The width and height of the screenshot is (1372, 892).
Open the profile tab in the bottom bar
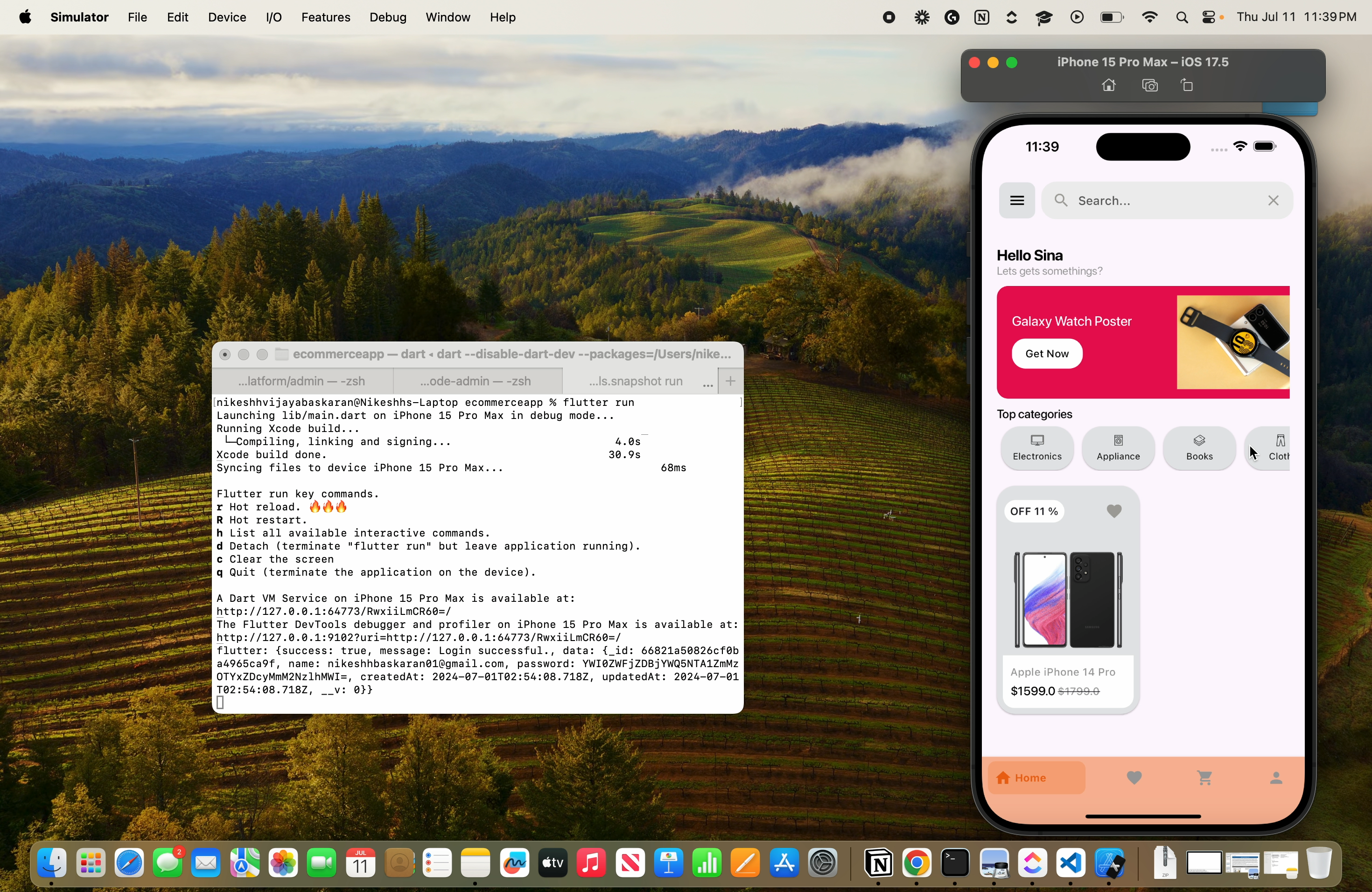(x=1276, y=778)
